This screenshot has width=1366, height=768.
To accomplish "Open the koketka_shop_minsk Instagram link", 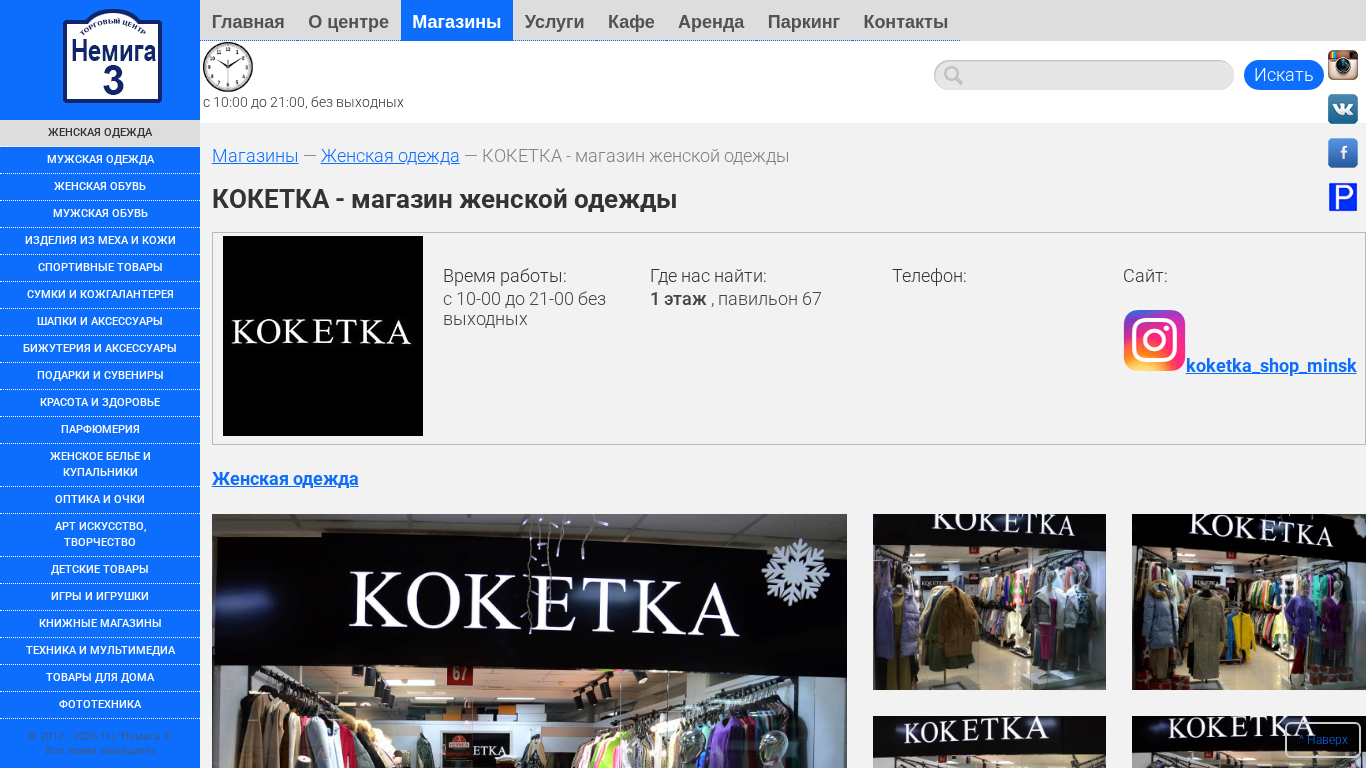I will click(1271, 366).
